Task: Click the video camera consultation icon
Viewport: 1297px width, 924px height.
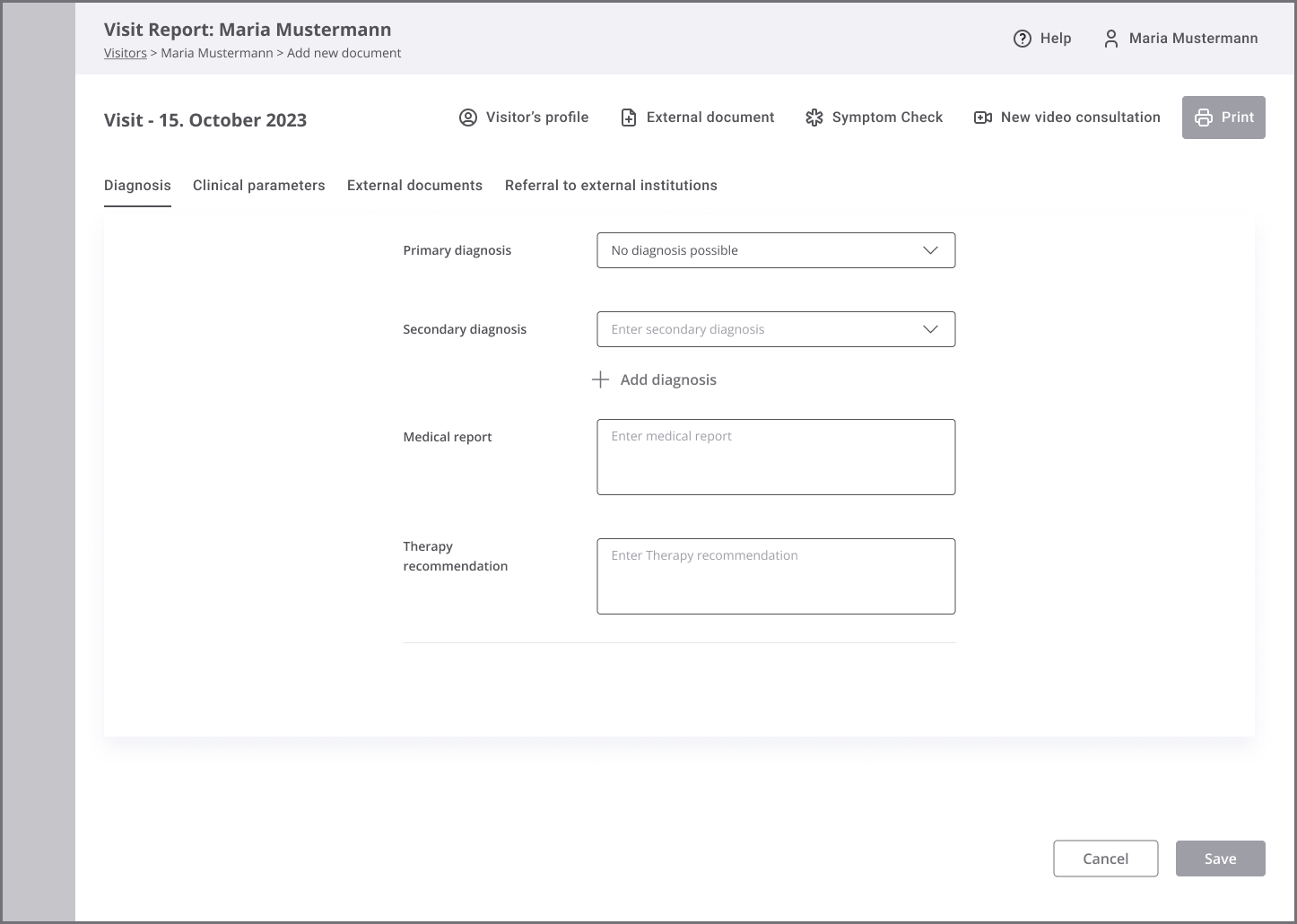Action: pos(982,118)
